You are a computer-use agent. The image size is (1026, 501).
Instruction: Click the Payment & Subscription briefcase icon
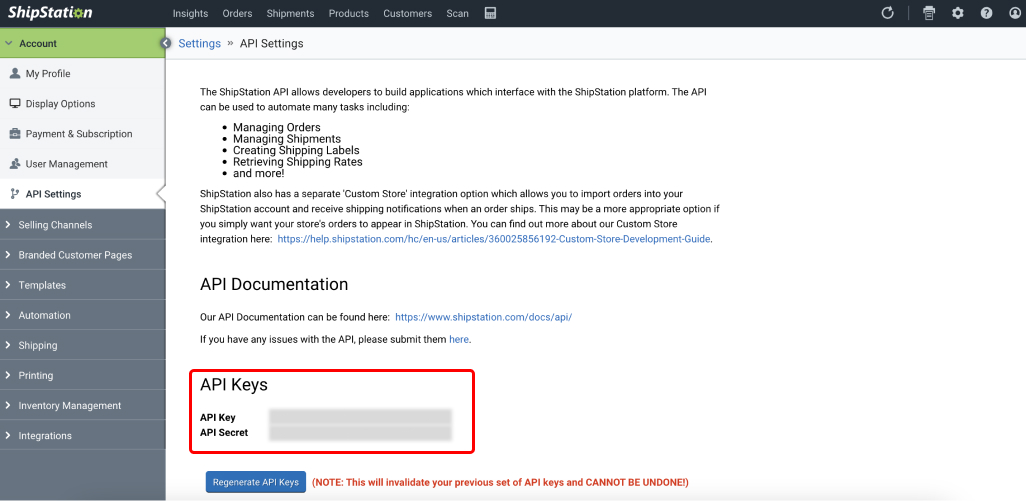(x=15, y=133)
